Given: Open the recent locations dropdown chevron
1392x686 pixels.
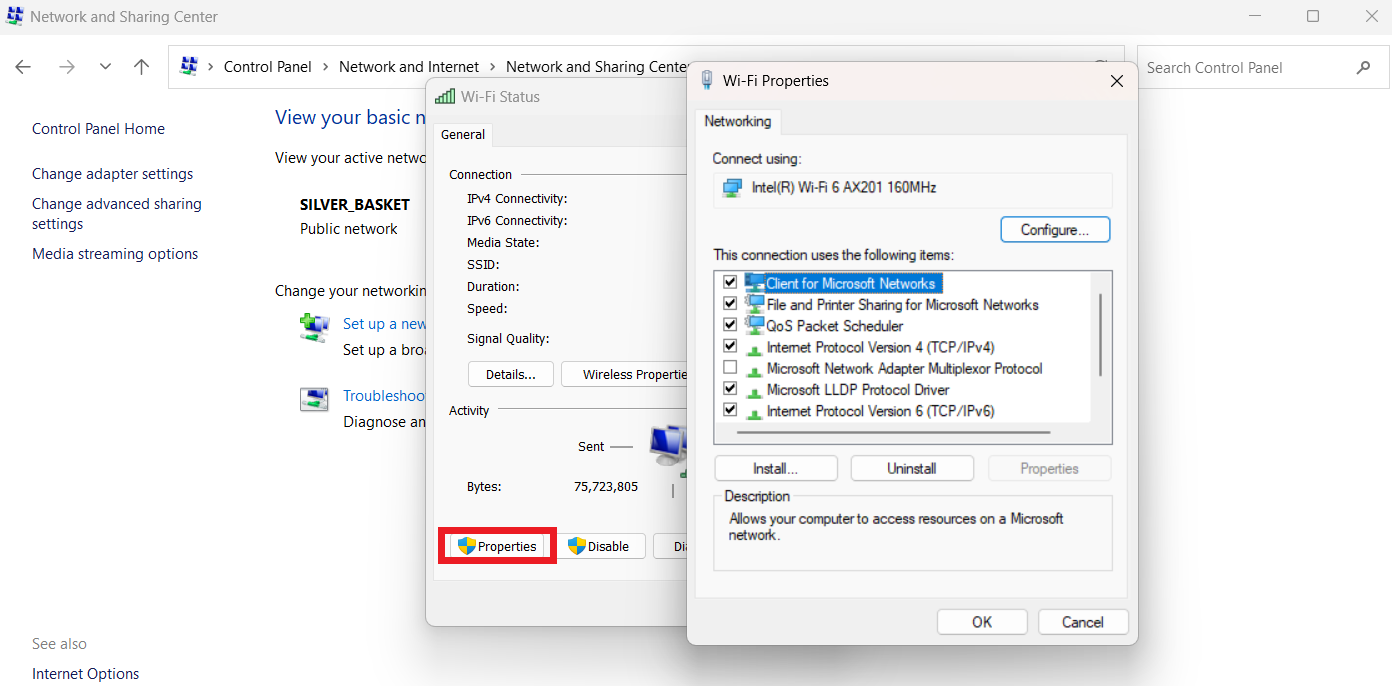Looking at the screenshot, I should tap(105, 67).
